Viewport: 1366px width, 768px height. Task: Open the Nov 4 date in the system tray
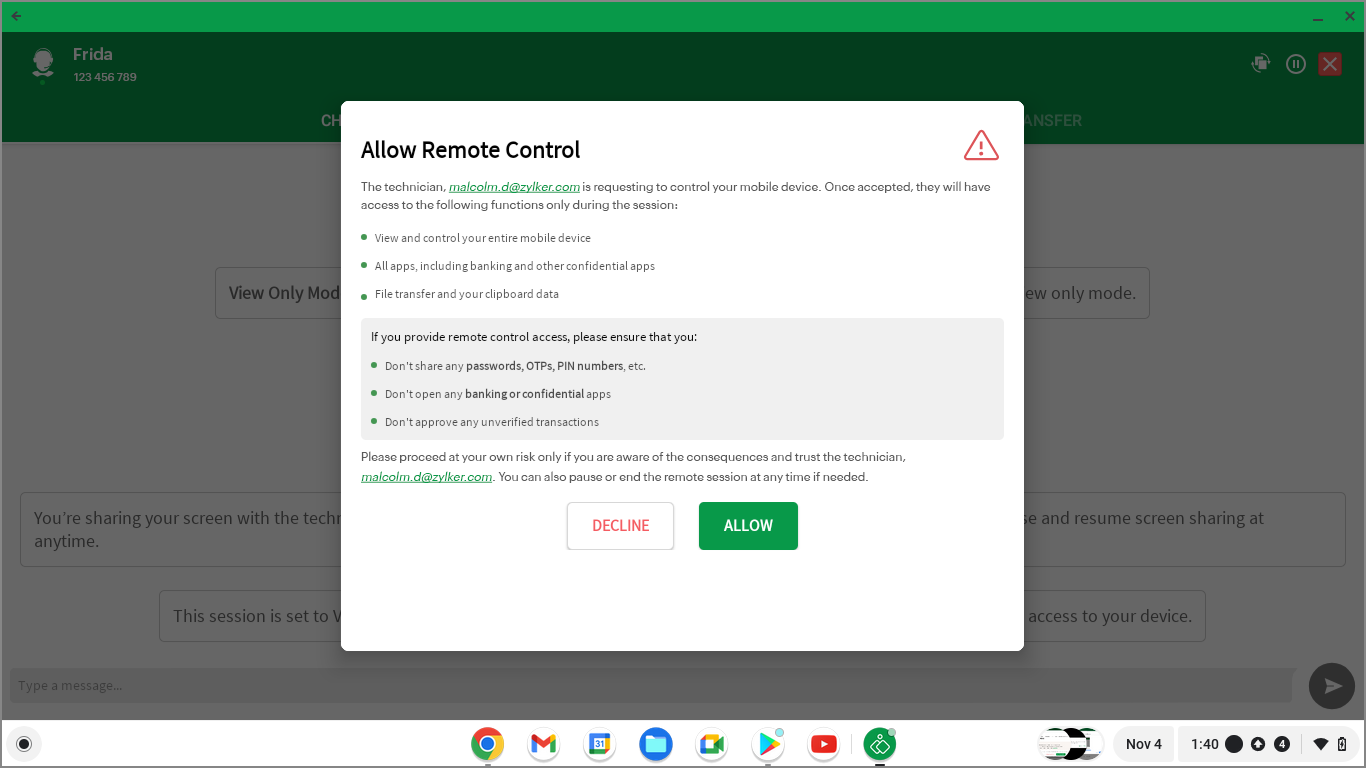point(1143,744)
